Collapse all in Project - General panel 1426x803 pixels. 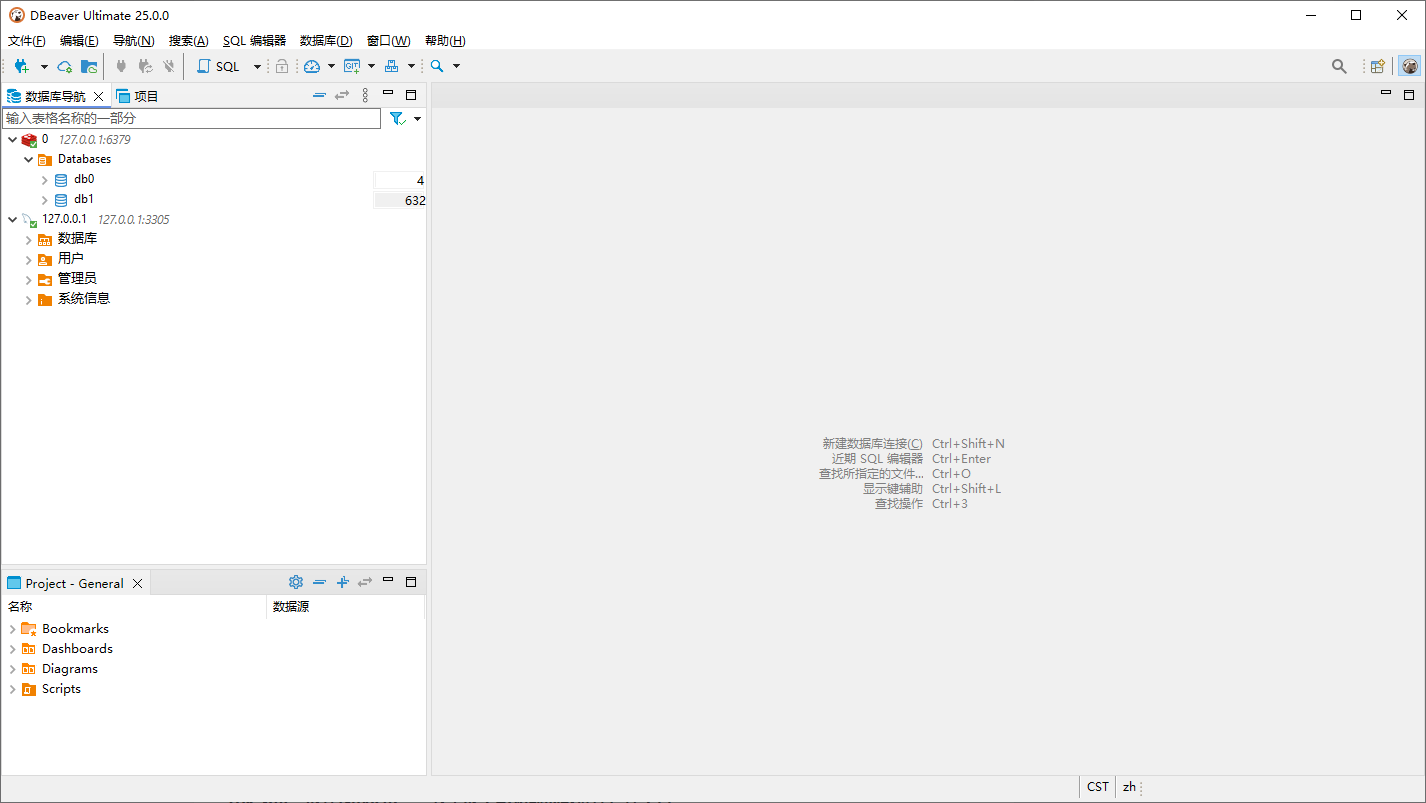pos(319,582)
